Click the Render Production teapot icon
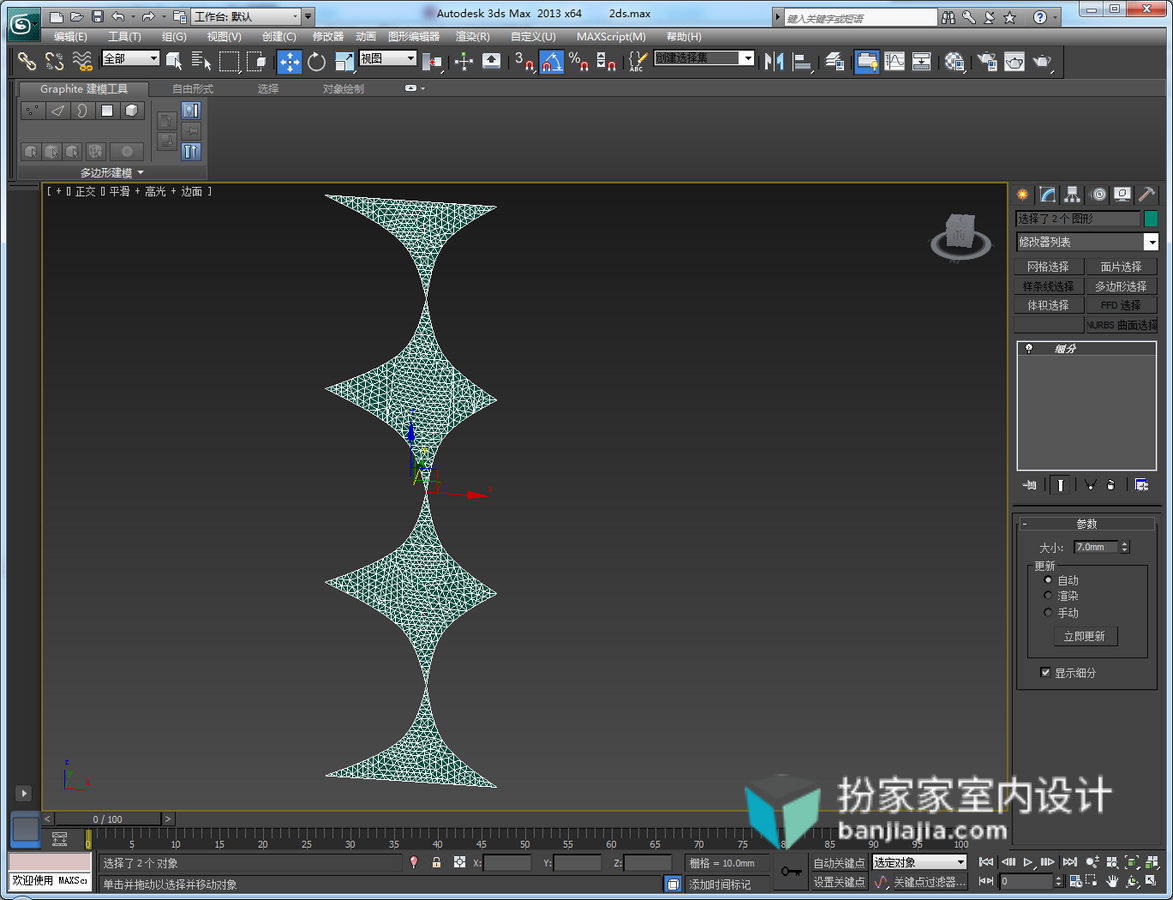Image resolution: width=1173 pixels, height=900 pixels. click(x=1043, y=61)
